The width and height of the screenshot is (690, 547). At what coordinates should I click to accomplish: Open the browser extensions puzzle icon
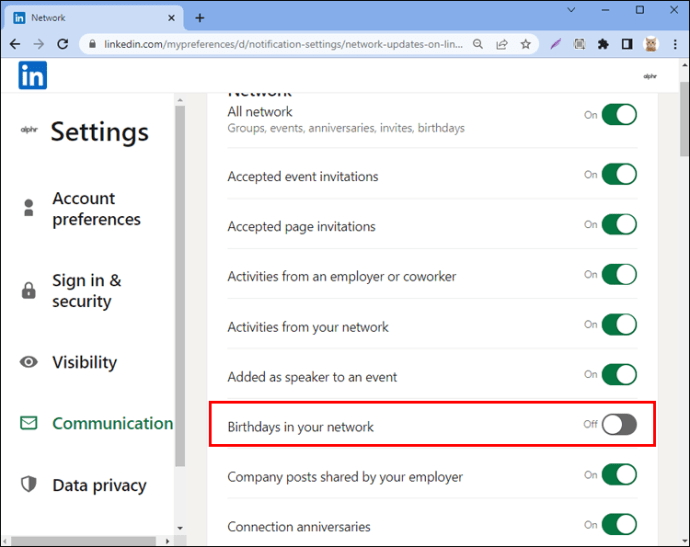[603, 44]
